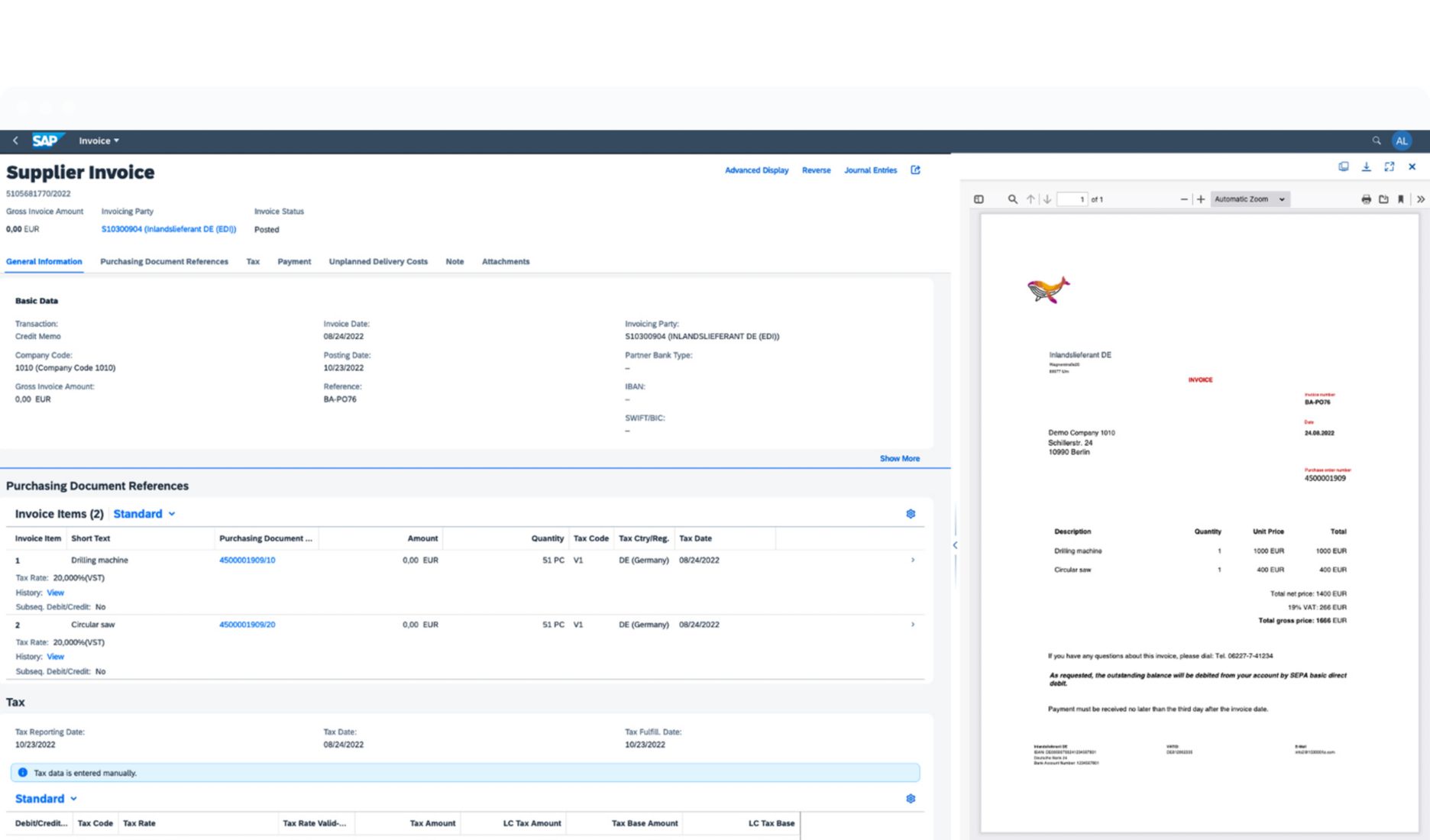The width and height of the screenshot is (1430, 840).
Task: Click the Reverse button
Action: [816, 170]
